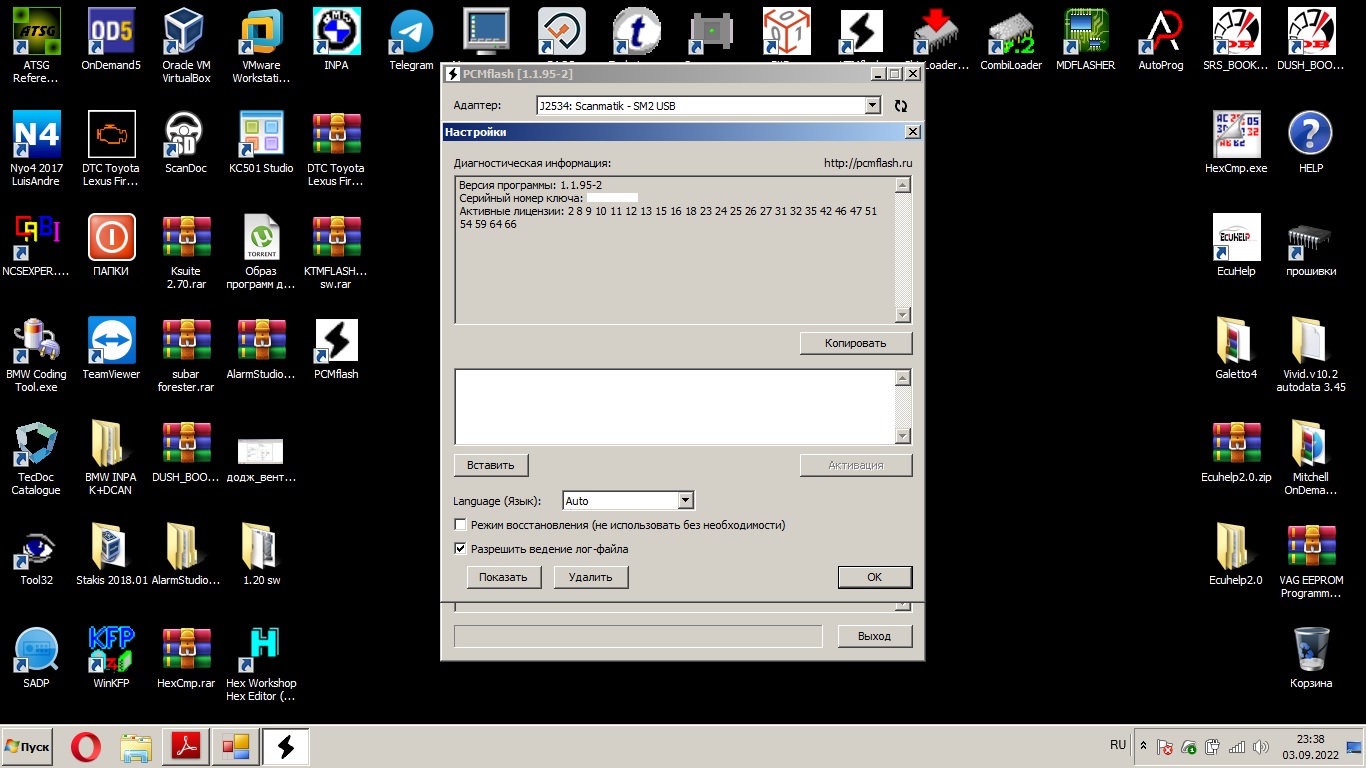Click the Удалить log button

pos(590,577)
